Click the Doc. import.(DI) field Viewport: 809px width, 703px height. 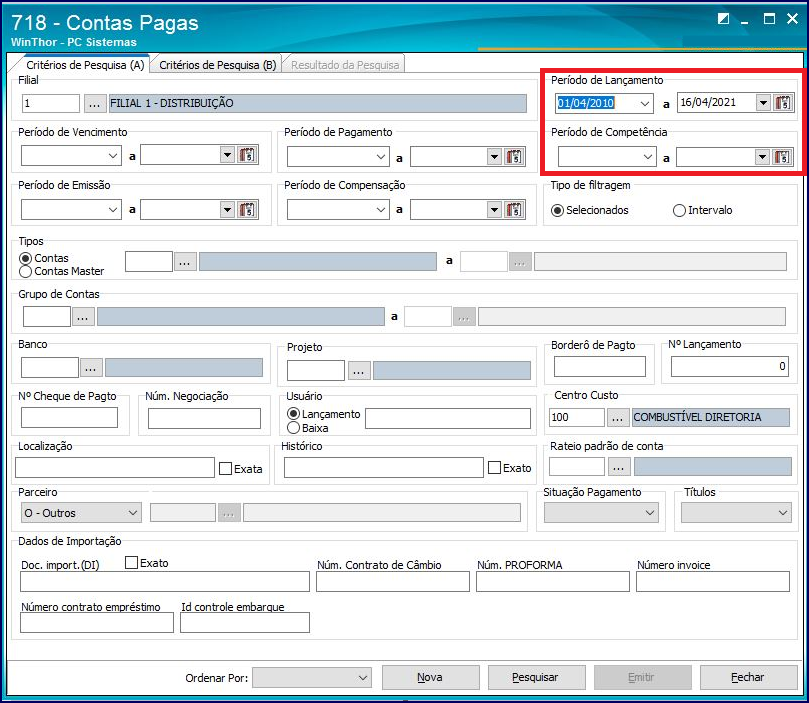click(x=165, y=581)
